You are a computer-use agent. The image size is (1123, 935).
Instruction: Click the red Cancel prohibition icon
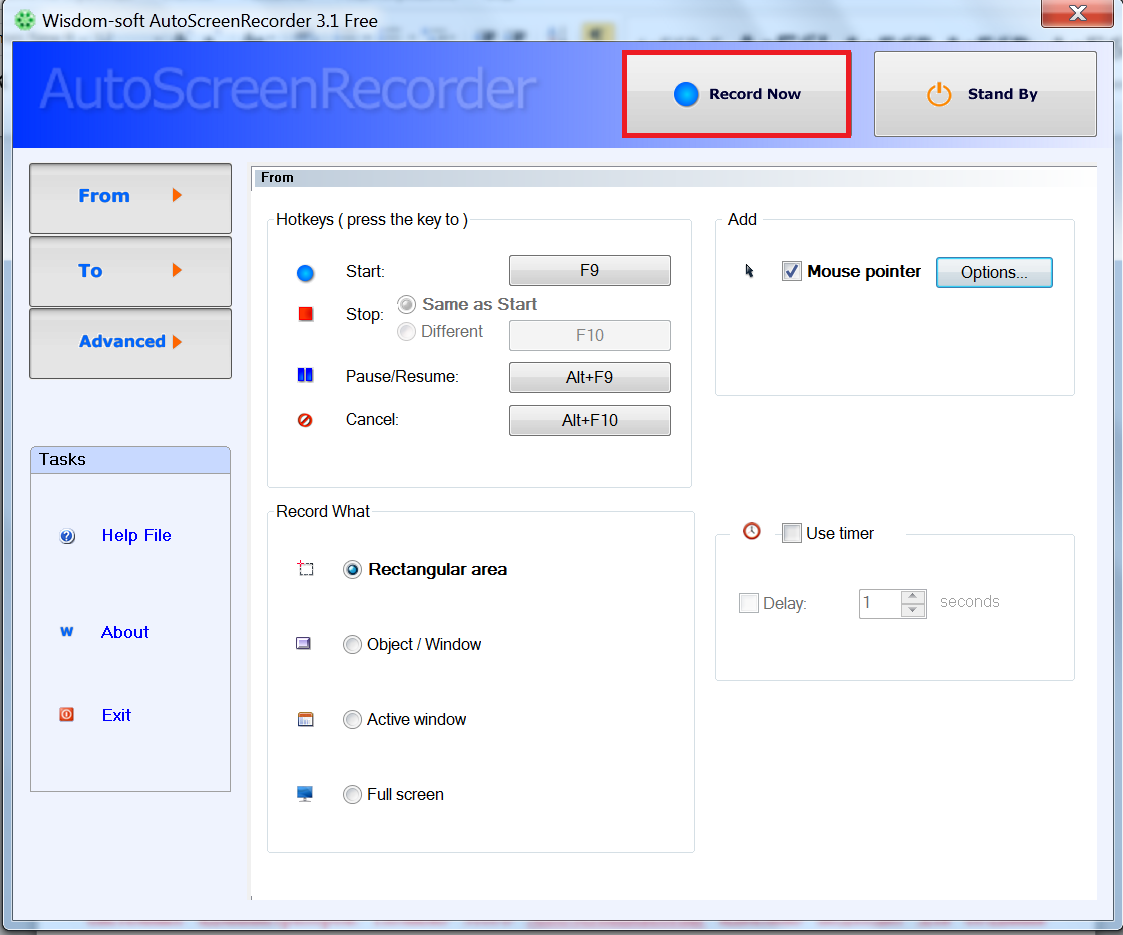(305, 420)
